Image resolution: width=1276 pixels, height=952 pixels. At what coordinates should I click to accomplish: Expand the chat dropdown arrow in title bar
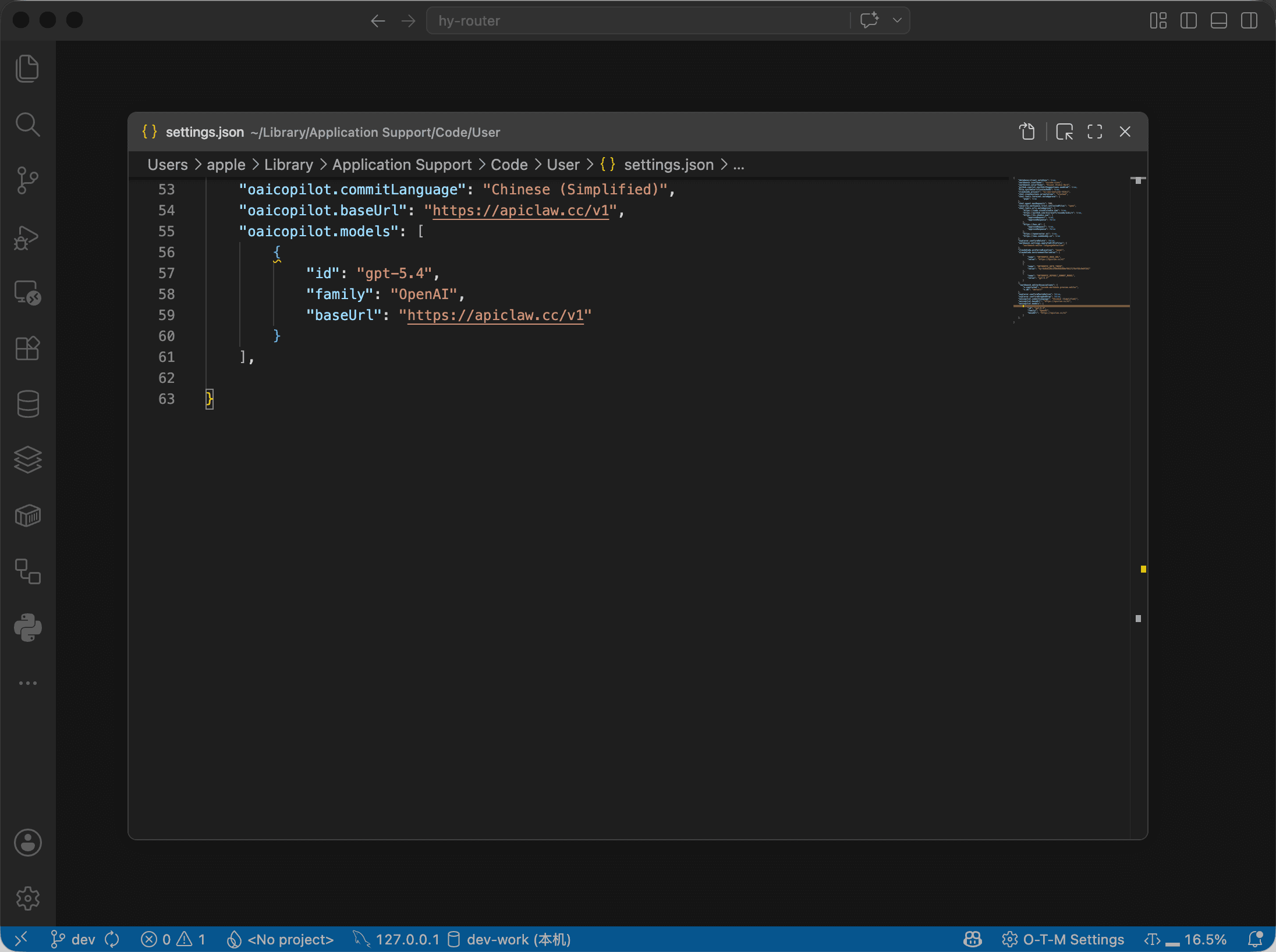click(x=897, y=20)
